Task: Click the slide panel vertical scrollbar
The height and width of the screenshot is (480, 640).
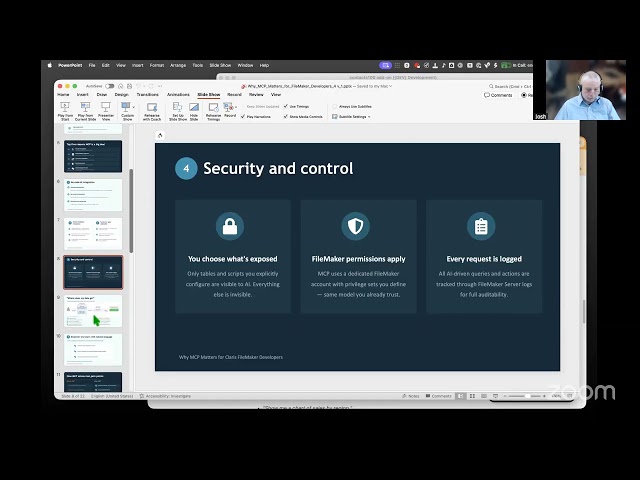Action: (x=131, y=211)
